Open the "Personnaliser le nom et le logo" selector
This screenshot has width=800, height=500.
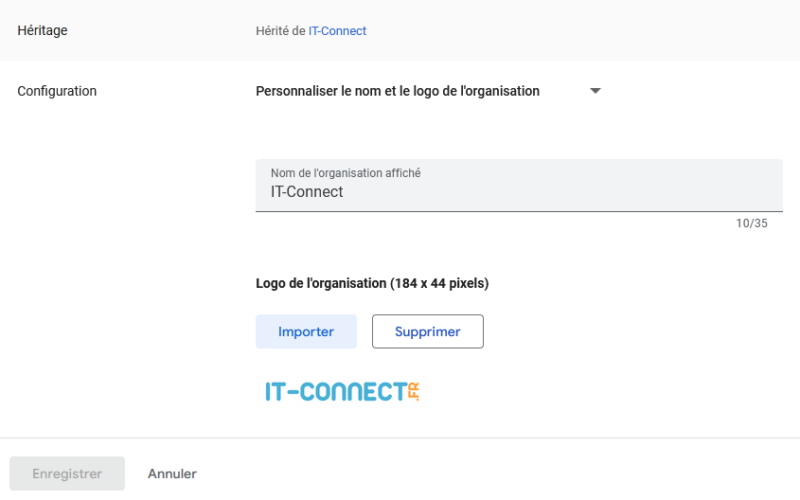pos(397,91)
